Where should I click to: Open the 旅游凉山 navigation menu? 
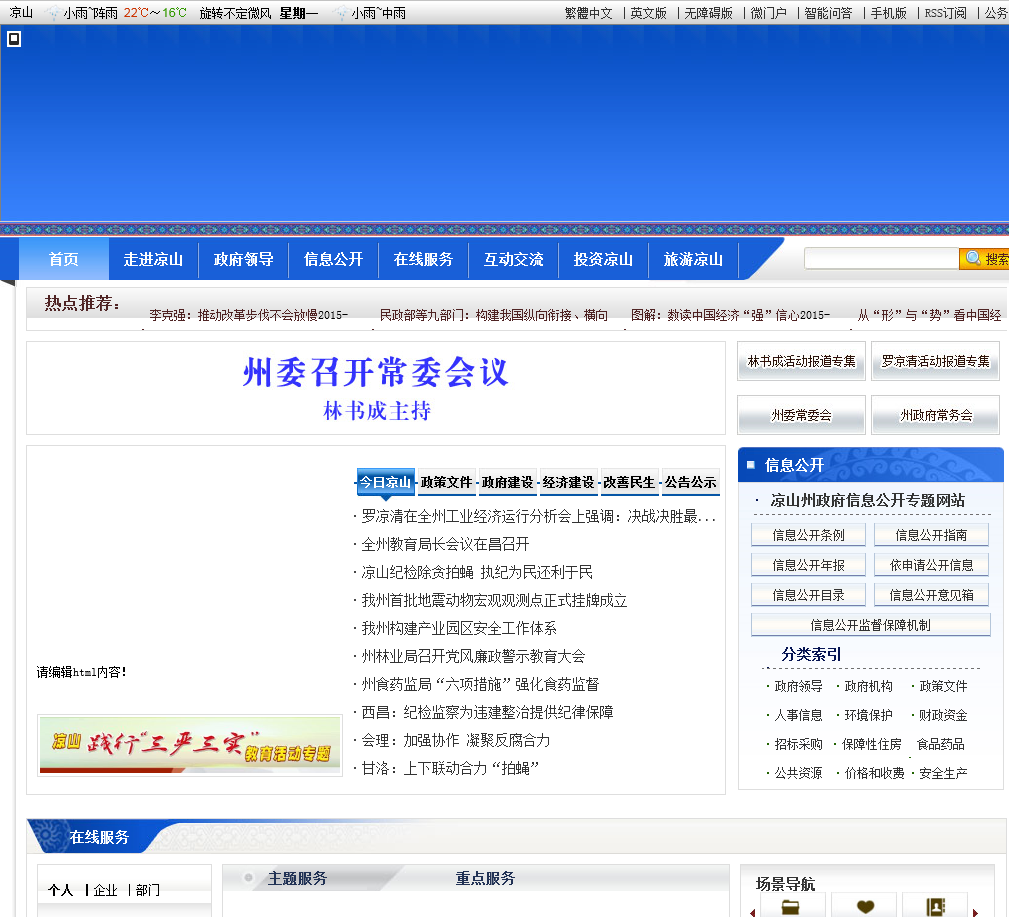click(x=693, y=259)
